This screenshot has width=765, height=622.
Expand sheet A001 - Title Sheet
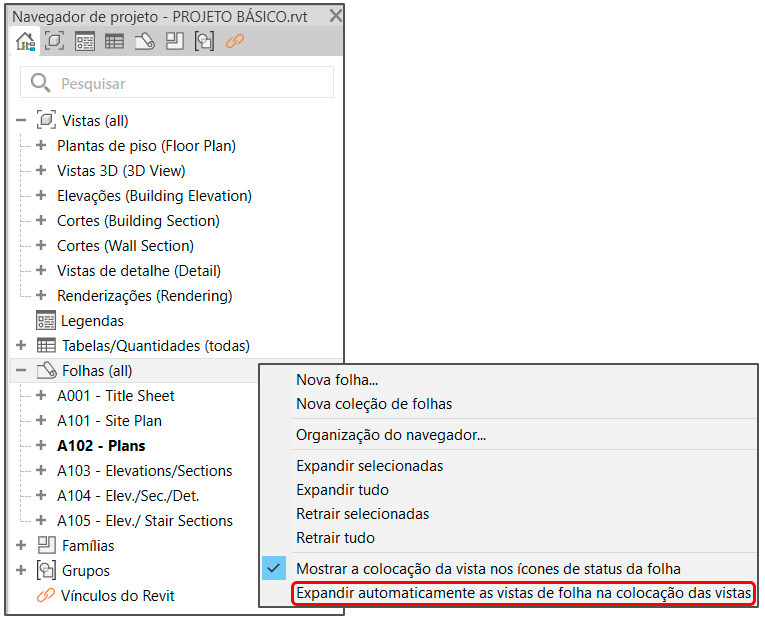coord(41,395)
